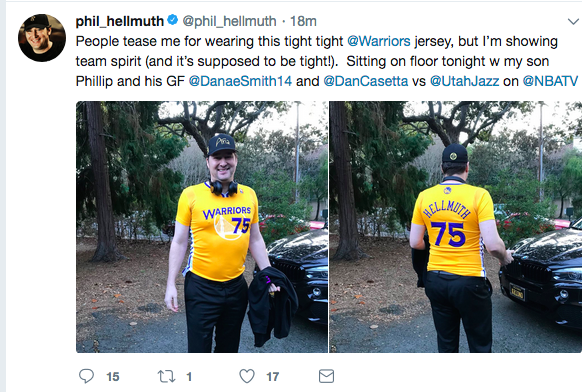Expand the tweet options chevron menu
Screen dimensions: 582x392
tap(574, 22)
